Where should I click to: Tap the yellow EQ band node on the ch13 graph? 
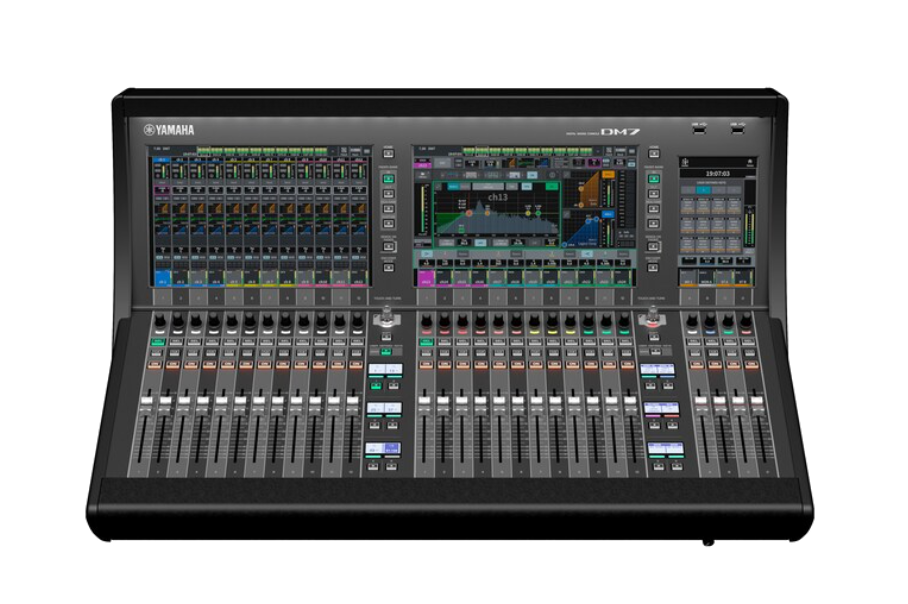pos(528,213)
